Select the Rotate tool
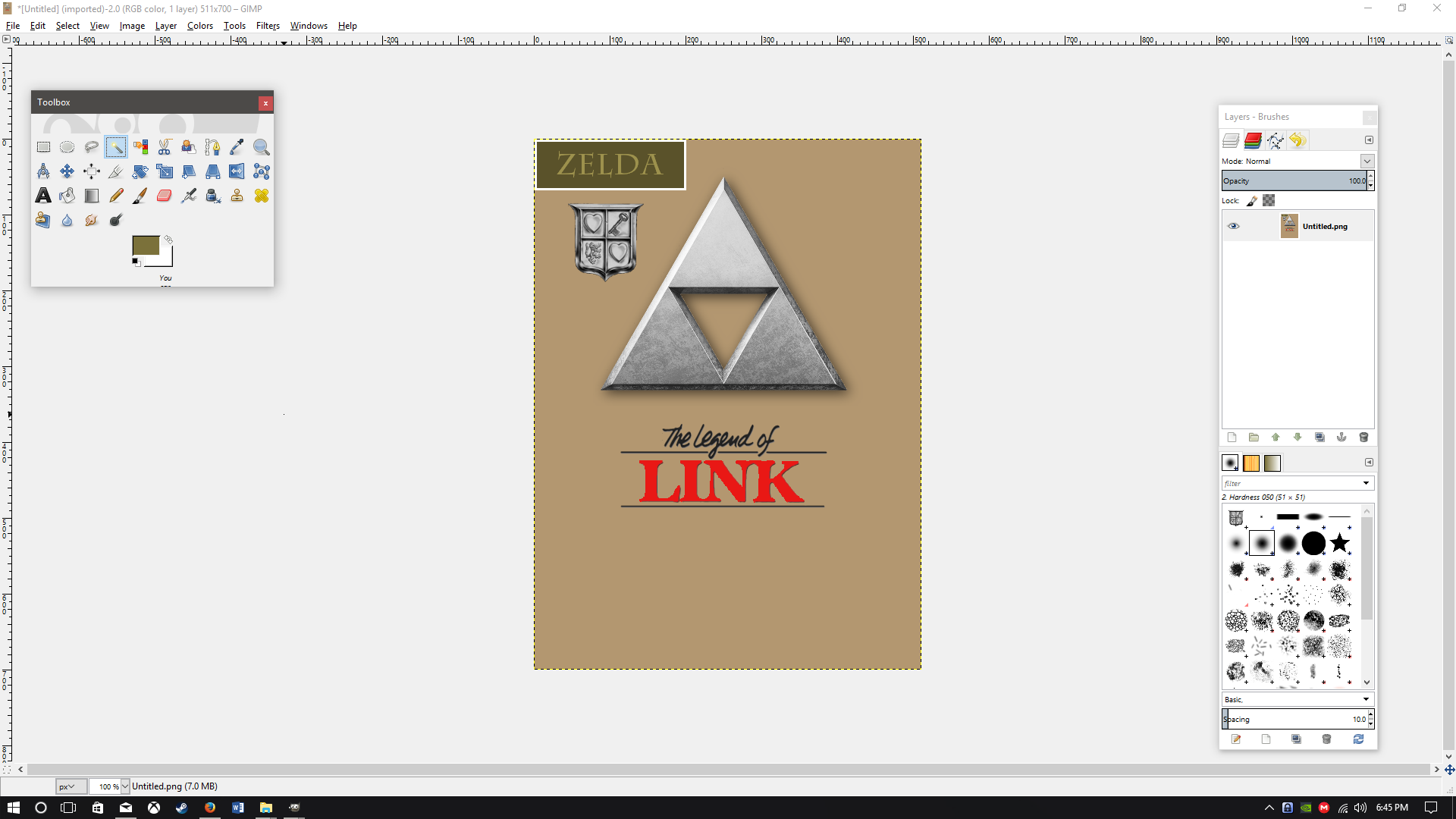 click(140, 171)
